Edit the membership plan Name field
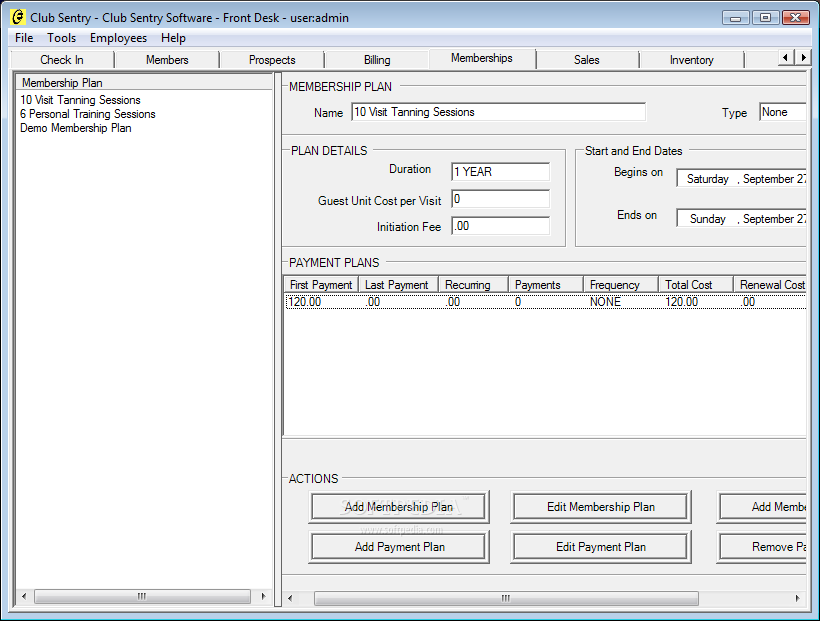This screenshot has height=621, width=820. (x=497, y=111)
